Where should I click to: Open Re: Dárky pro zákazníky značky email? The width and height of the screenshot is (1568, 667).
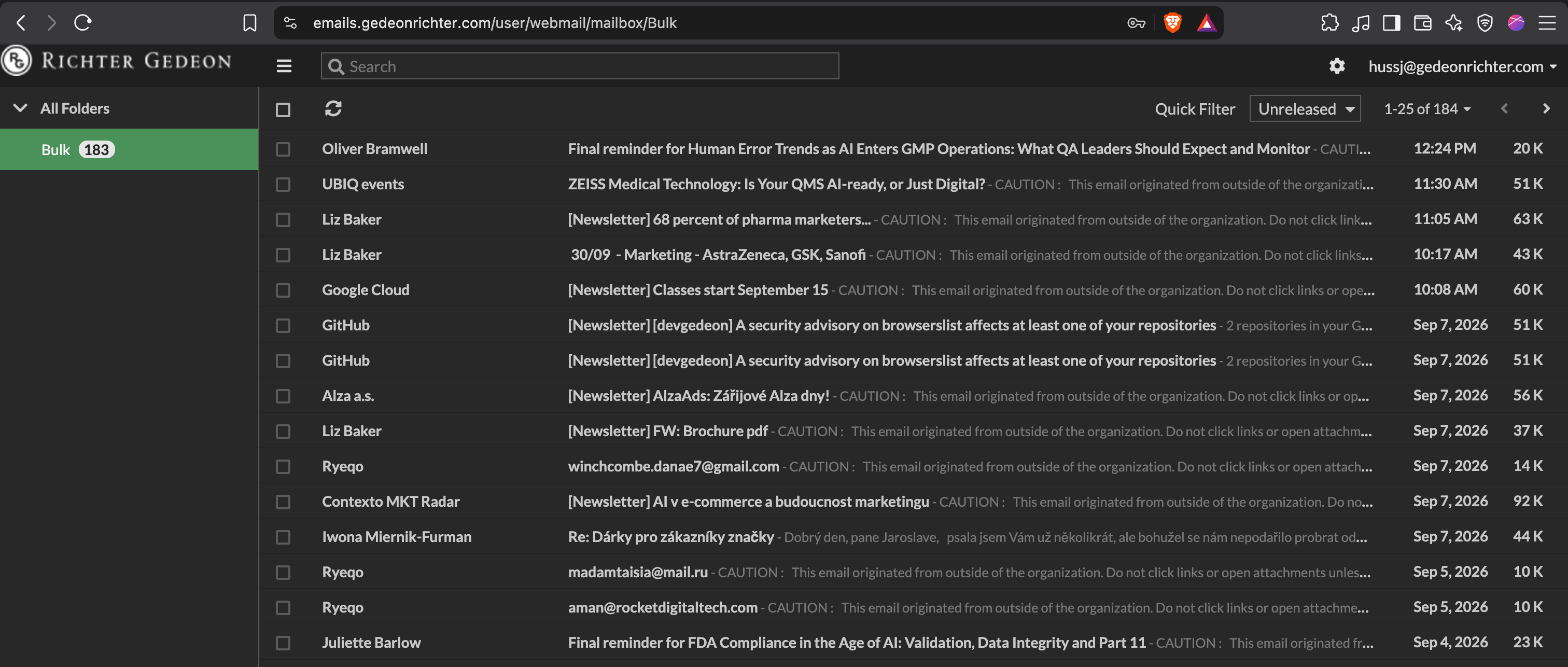[671, 537]
